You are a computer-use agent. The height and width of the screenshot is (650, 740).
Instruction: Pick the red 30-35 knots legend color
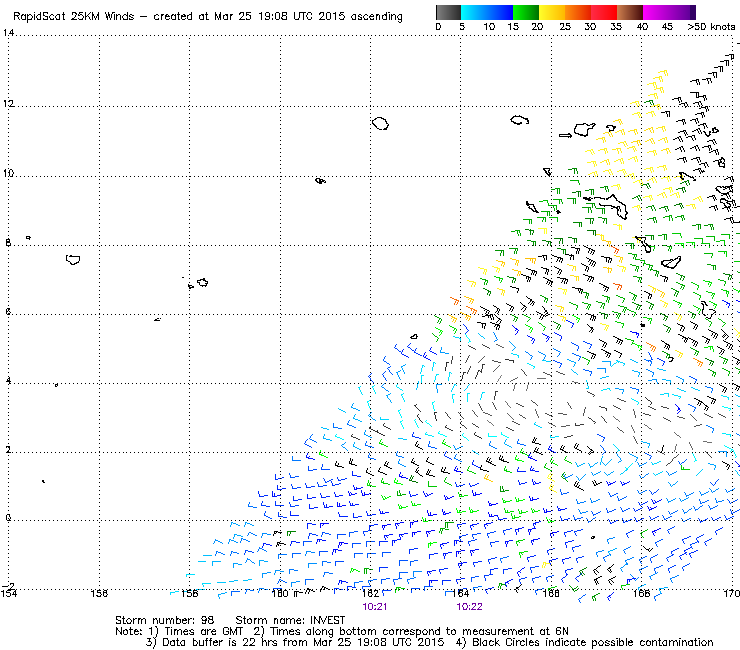[604, 12]
